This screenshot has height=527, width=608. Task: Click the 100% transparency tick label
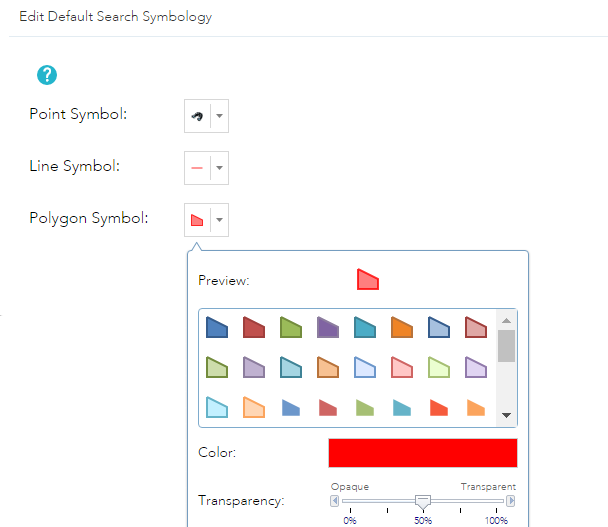point(496,520)
